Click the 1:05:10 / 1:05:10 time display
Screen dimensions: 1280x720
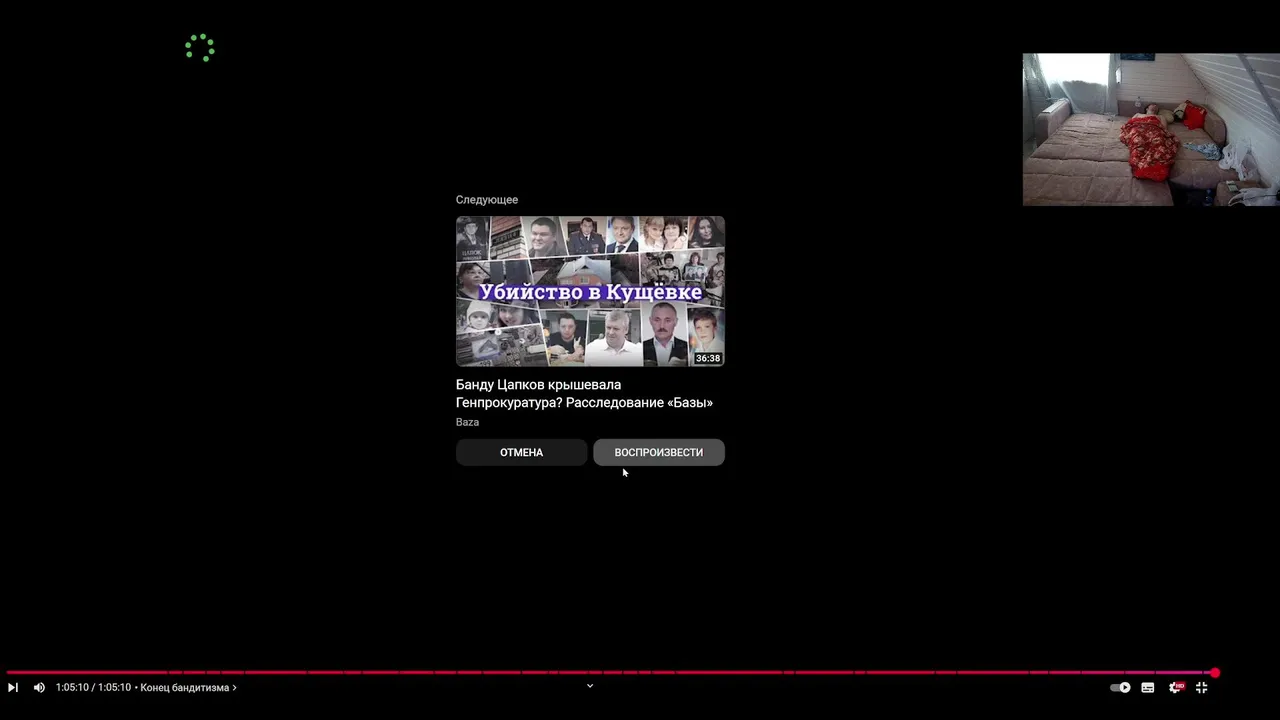point(93,687)
